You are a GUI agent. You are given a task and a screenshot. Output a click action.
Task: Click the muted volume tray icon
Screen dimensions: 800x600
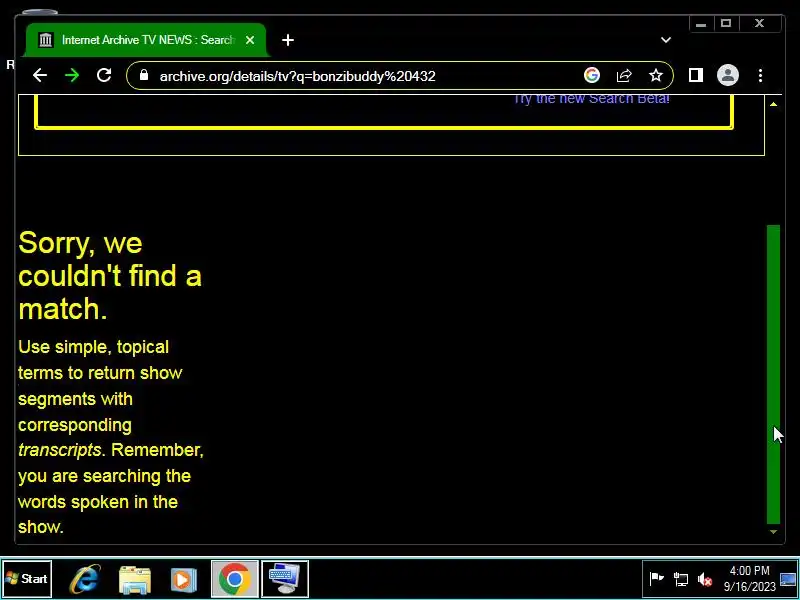tap(705, 579)
